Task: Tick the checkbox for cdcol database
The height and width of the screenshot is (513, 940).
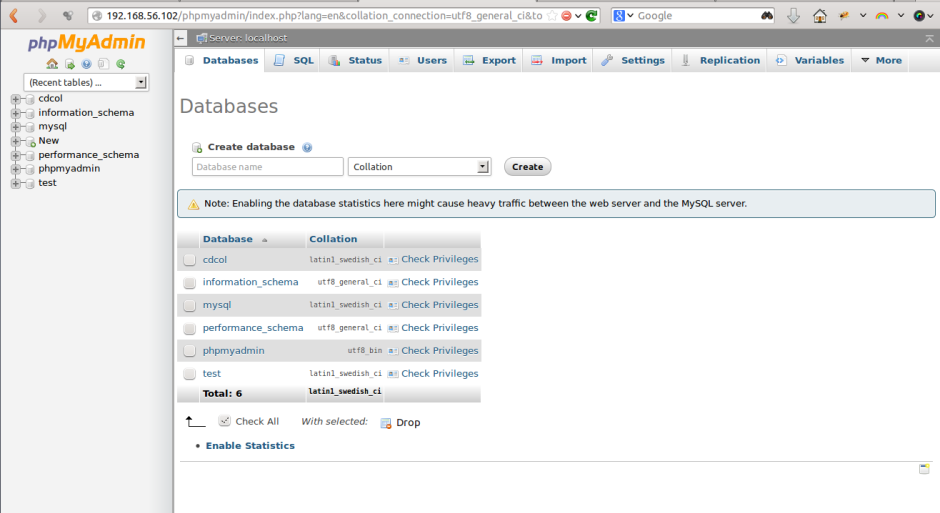Action: pyautogui.click(x=189, y=260)
